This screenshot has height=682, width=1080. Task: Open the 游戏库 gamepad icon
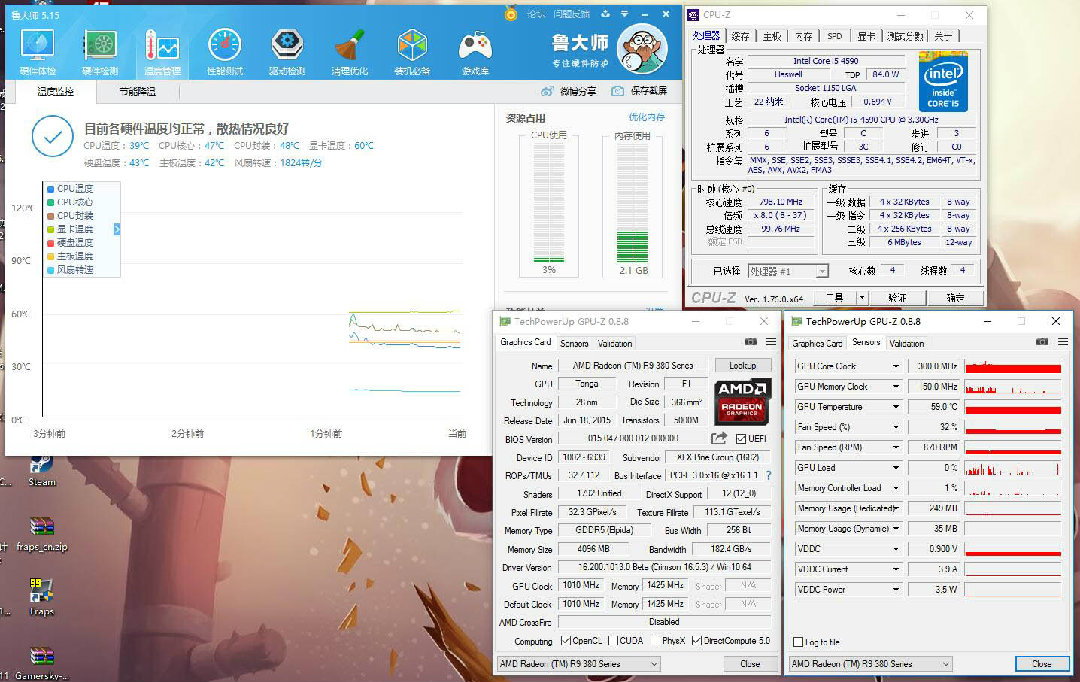[x=475, y=47]
